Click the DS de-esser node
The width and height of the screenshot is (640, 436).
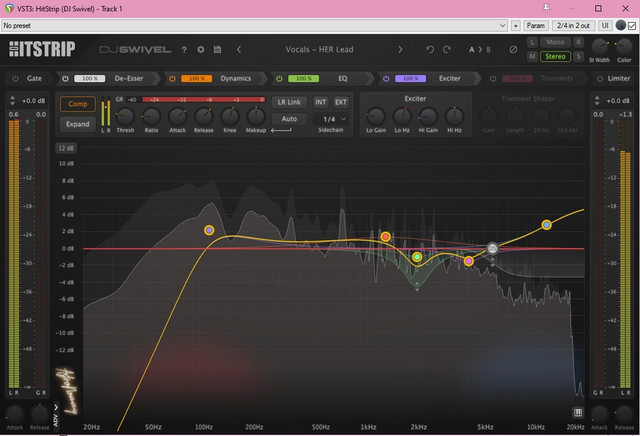[492, 248]
